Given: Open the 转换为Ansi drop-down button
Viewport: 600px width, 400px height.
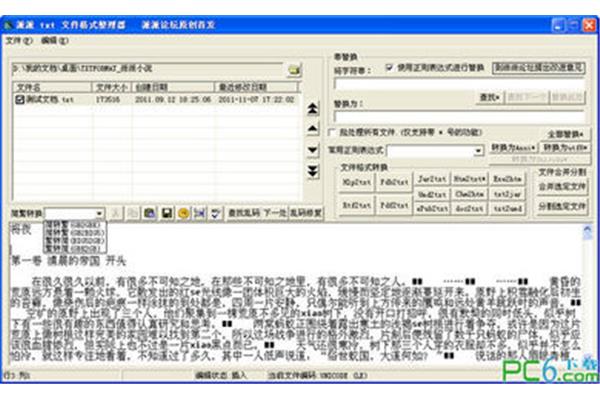Looking at the screenshot, I should [513, 147].
